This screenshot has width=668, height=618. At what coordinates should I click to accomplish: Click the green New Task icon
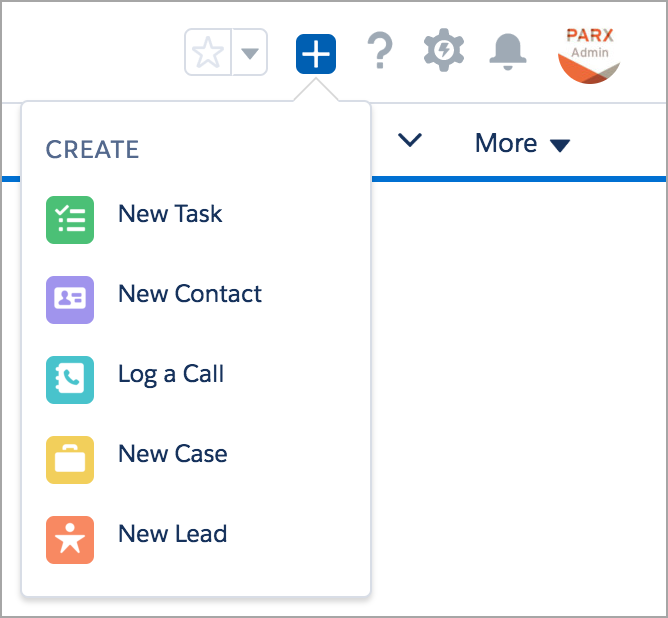click(70, 220)
